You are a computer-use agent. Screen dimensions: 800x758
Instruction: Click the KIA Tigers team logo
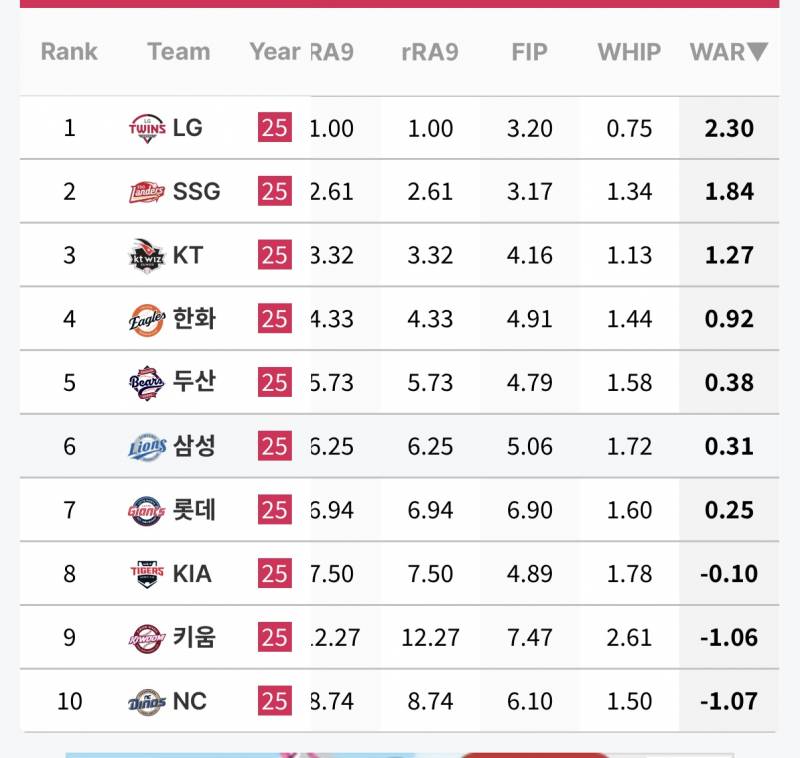click(x=147, y=574)
